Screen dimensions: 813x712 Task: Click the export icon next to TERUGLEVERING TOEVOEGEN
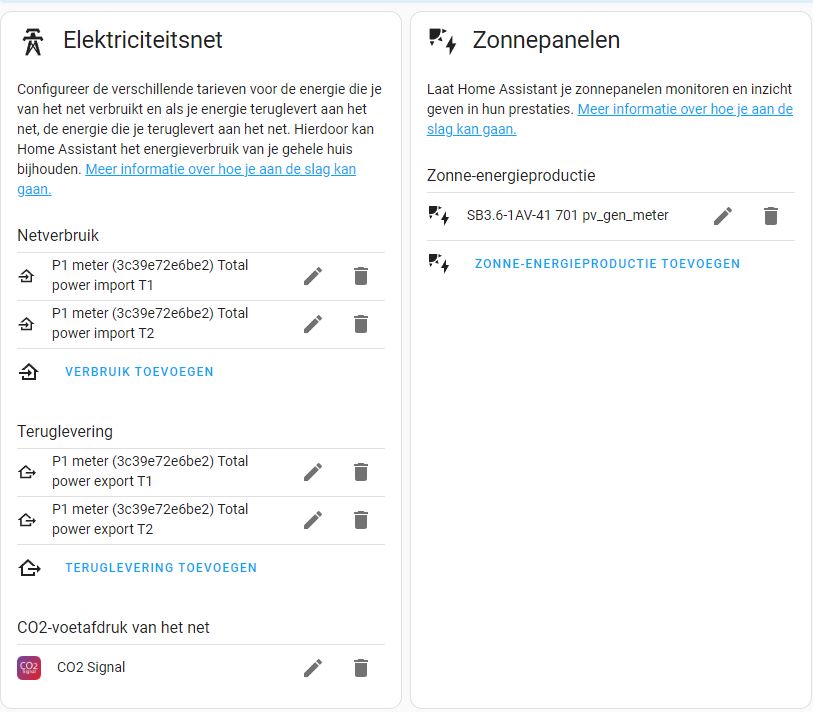(x=29, y=567)
